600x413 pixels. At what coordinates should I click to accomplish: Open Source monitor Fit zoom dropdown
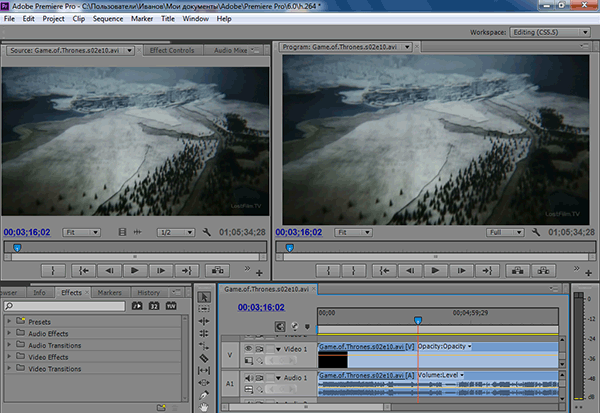[82, 232]
